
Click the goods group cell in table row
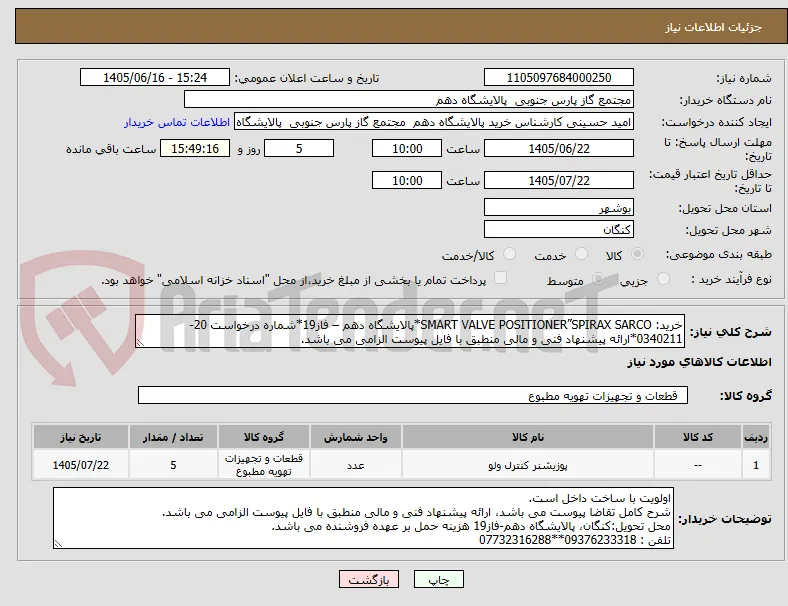point(264,465)
